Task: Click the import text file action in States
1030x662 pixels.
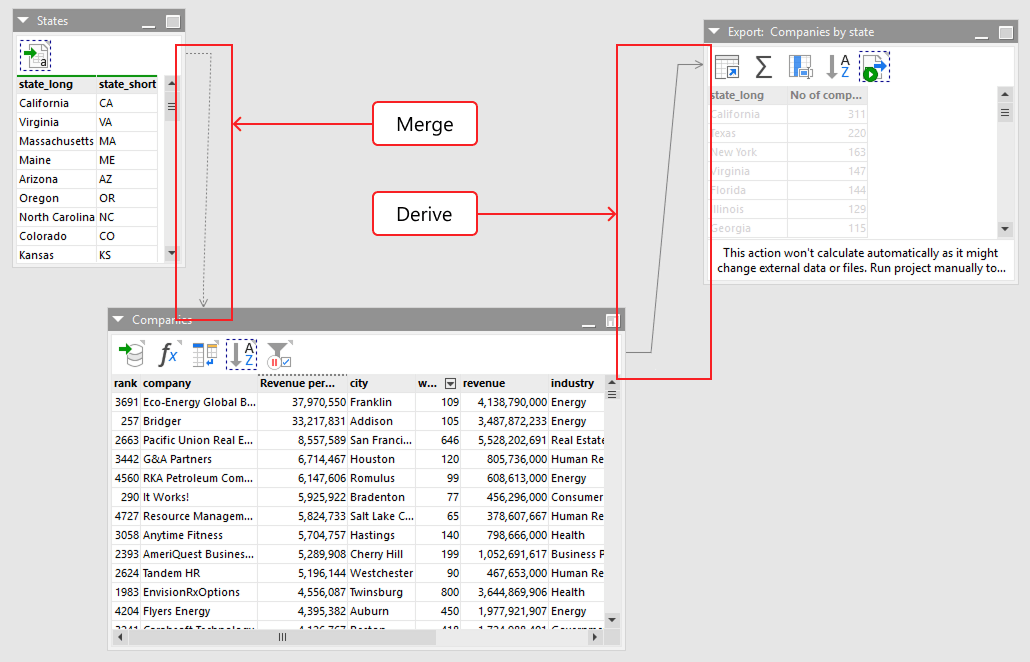Action: tap(35, 56)
